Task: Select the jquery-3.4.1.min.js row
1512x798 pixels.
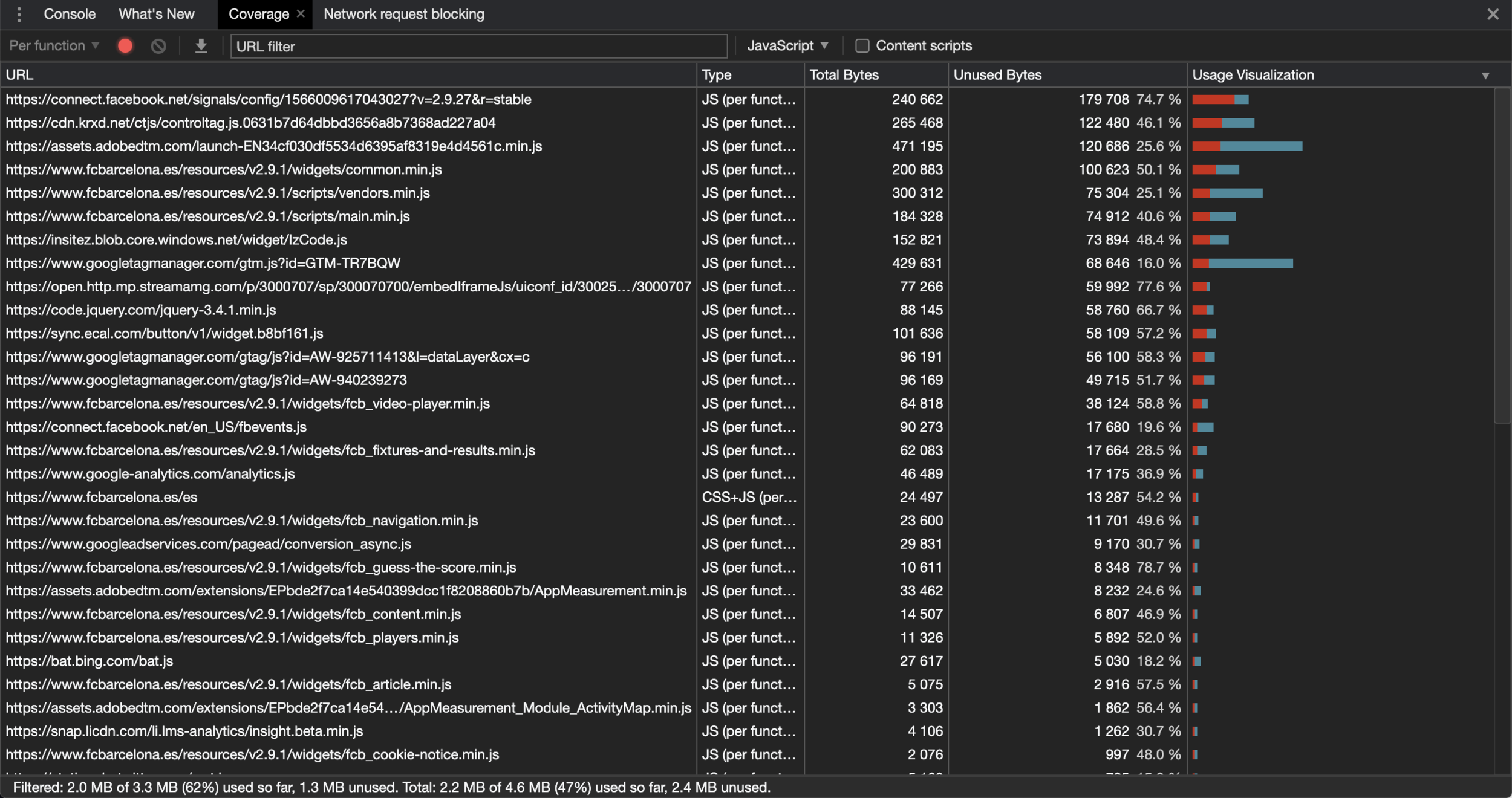Action: [141, 310]
